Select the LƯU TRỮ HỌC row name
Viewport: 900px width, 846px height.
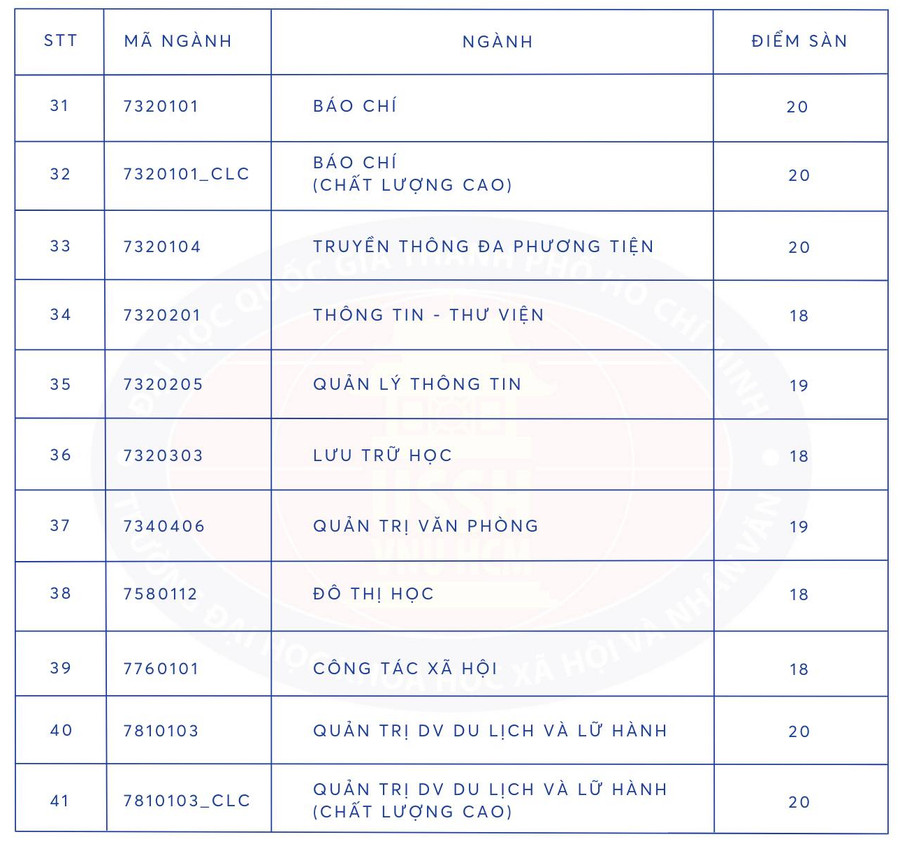point(382,455)
